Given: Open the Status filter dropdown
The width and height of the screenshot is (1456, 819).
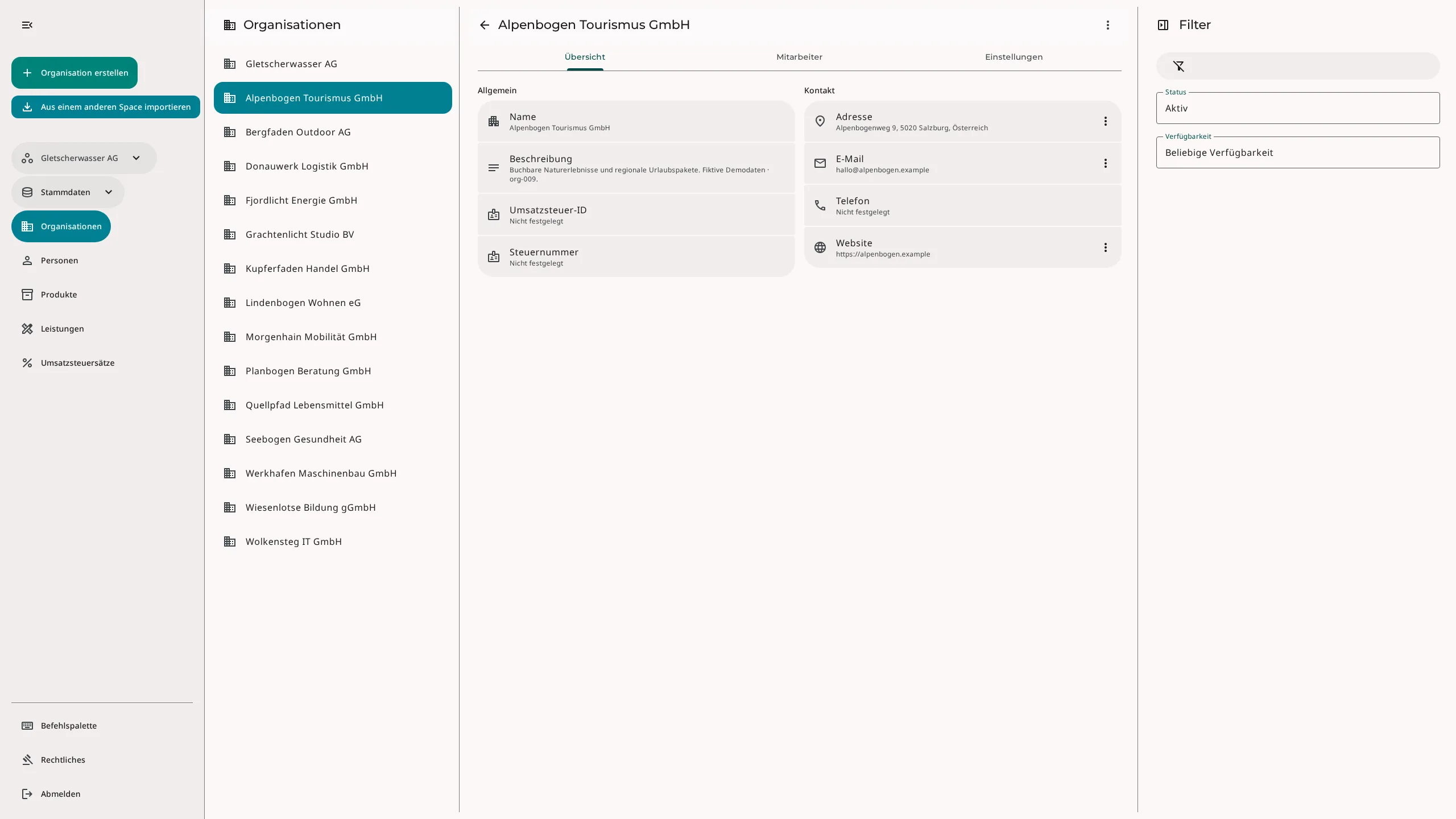Looking at the screenshot, I should 1298,108.
